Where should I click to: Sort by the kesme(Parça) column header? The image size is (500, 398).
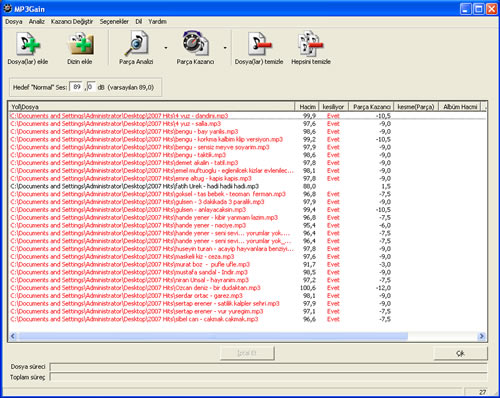click(x=416, y=107)
